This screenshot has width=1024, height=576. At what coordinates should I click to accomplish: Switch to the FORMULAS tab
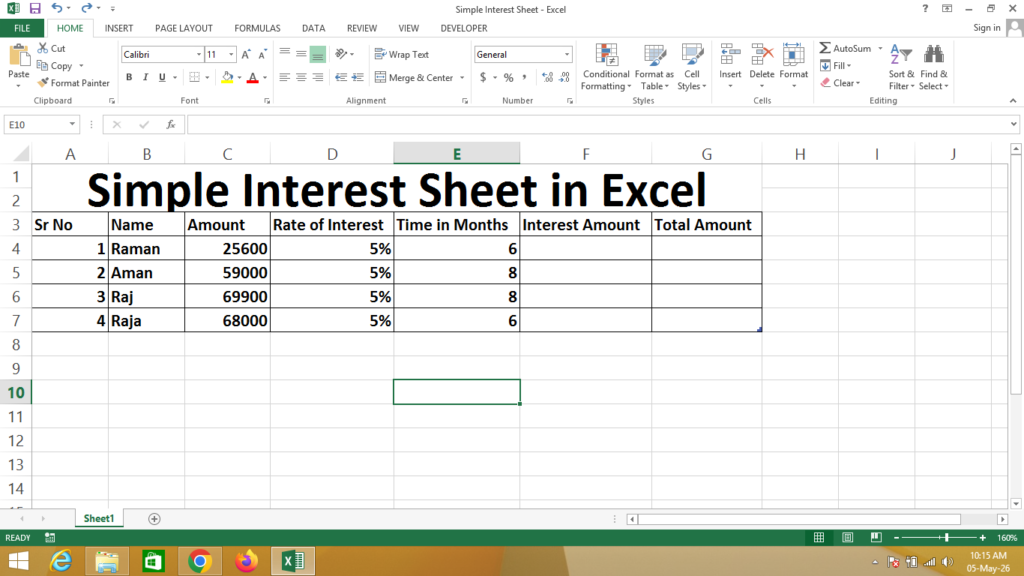pos(257,28)
